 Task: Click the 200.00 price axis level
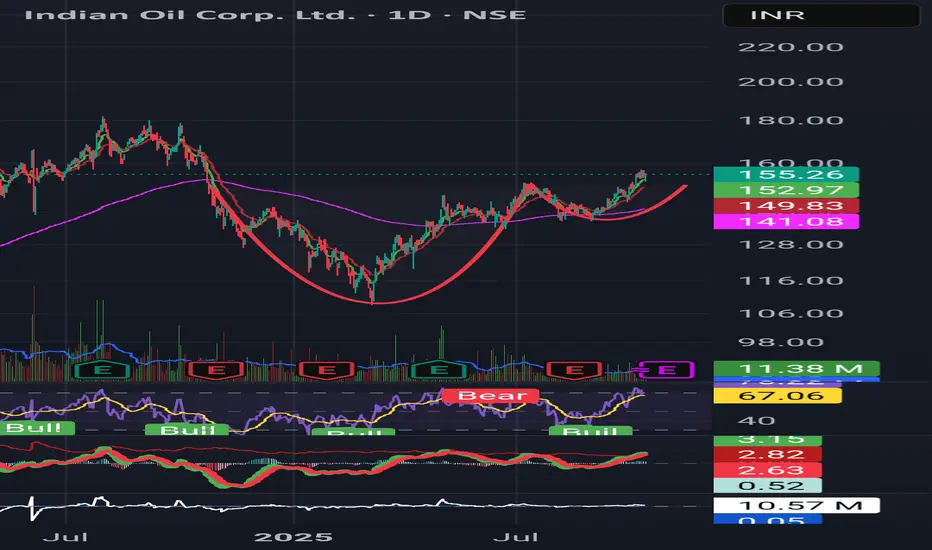791,82
